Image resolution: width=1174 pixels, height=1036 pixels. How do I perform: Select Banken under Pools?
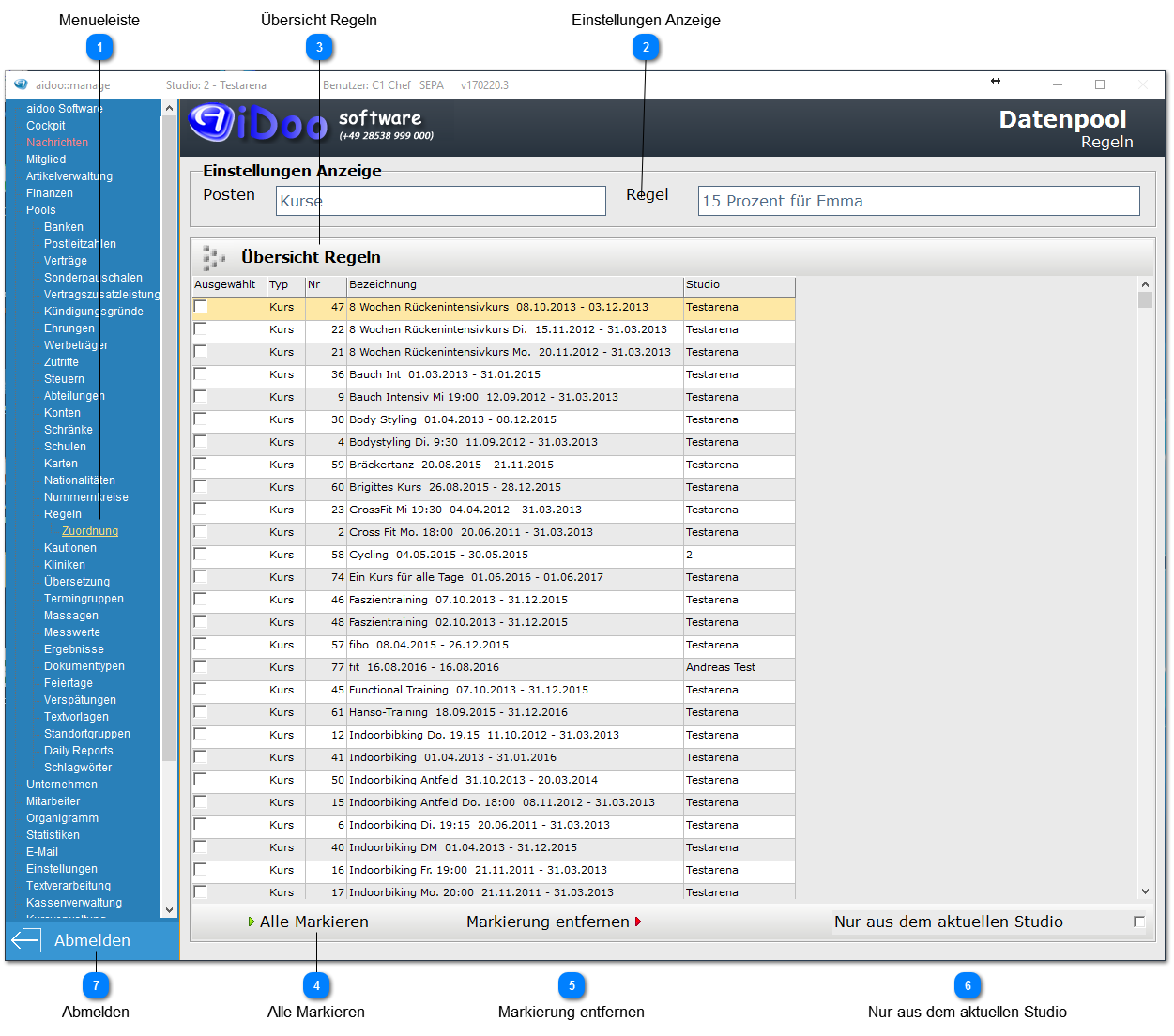pos(64,227)
